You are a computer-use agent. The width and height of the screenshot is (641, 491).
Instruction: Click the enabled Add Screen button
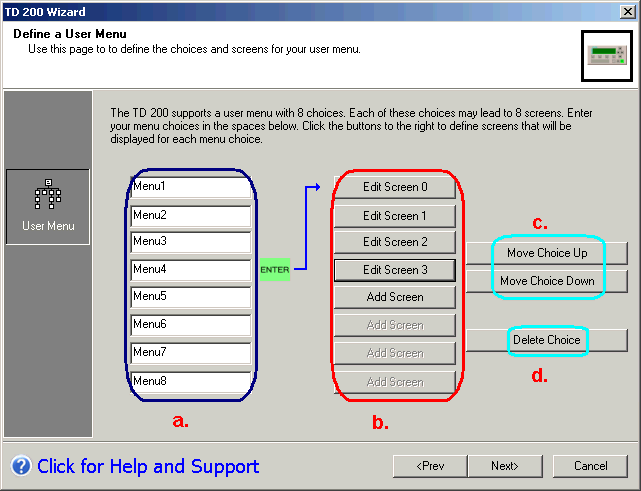[395, 297]
